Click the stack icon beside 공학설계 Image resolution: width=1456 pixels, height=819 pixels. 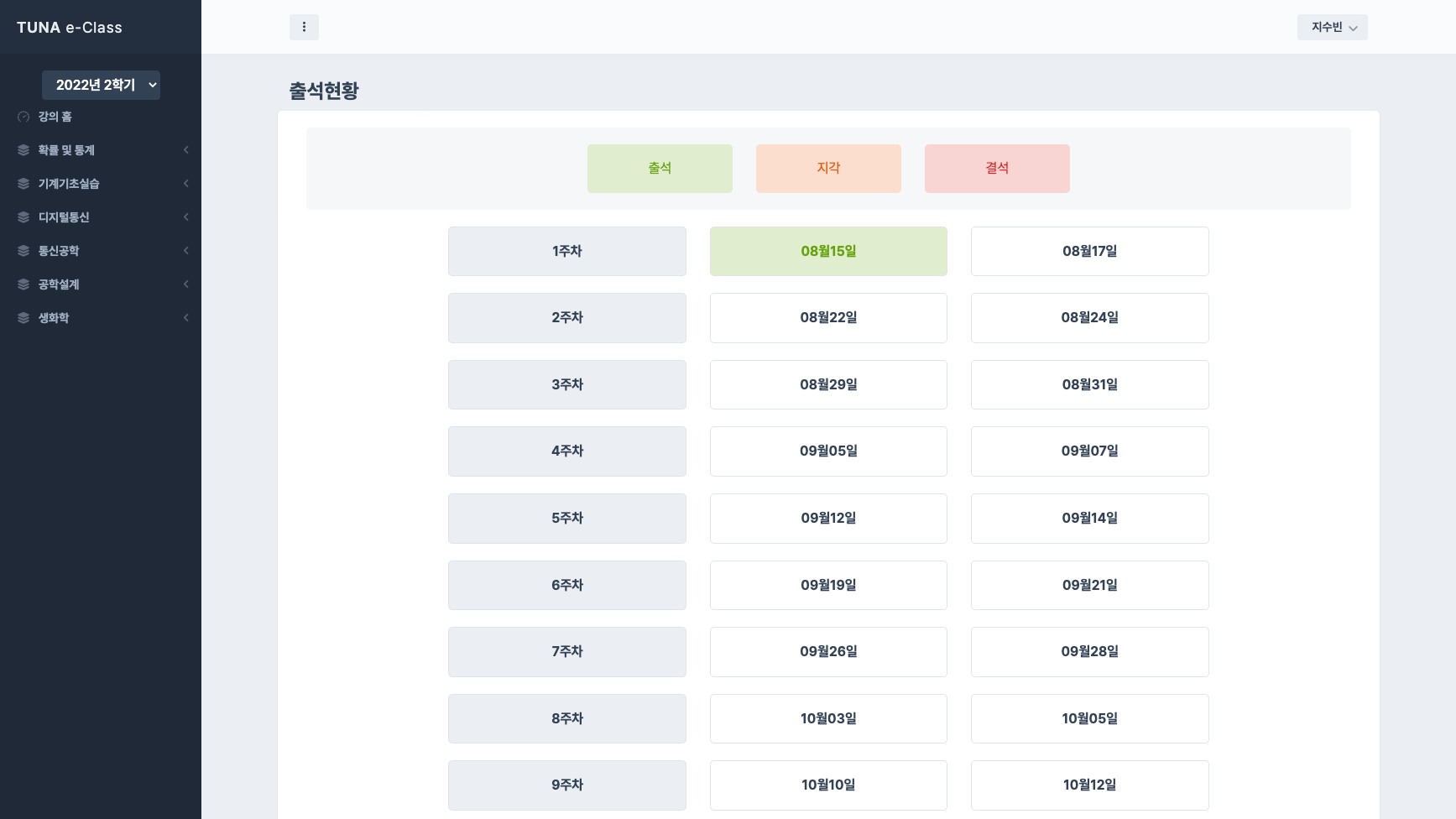23,284
